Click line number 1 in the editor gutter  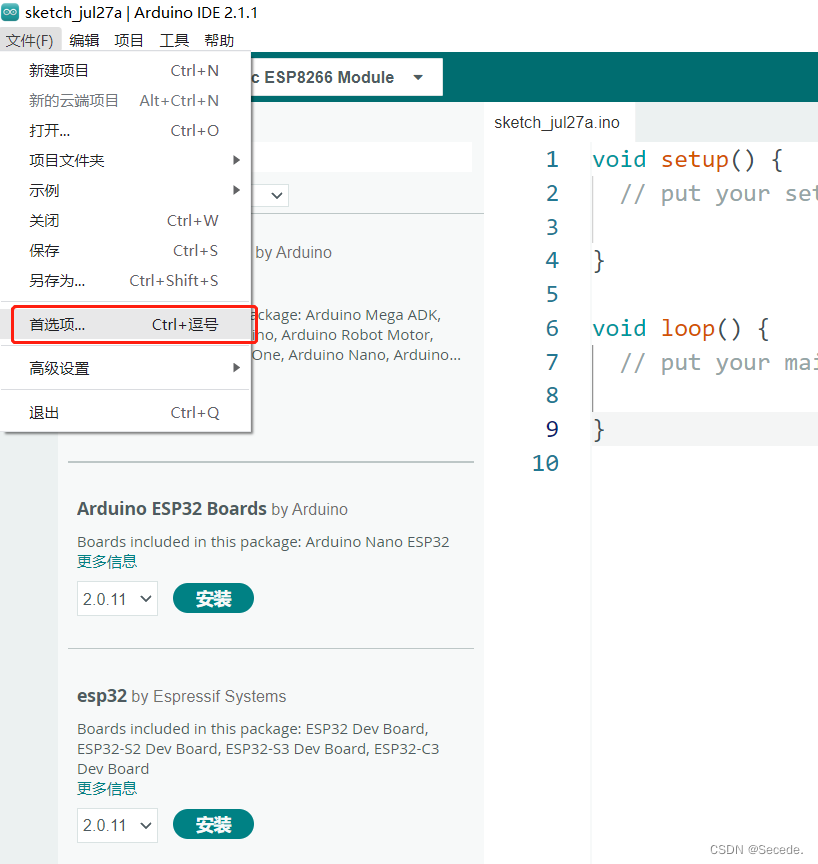[x=552, y=159]
